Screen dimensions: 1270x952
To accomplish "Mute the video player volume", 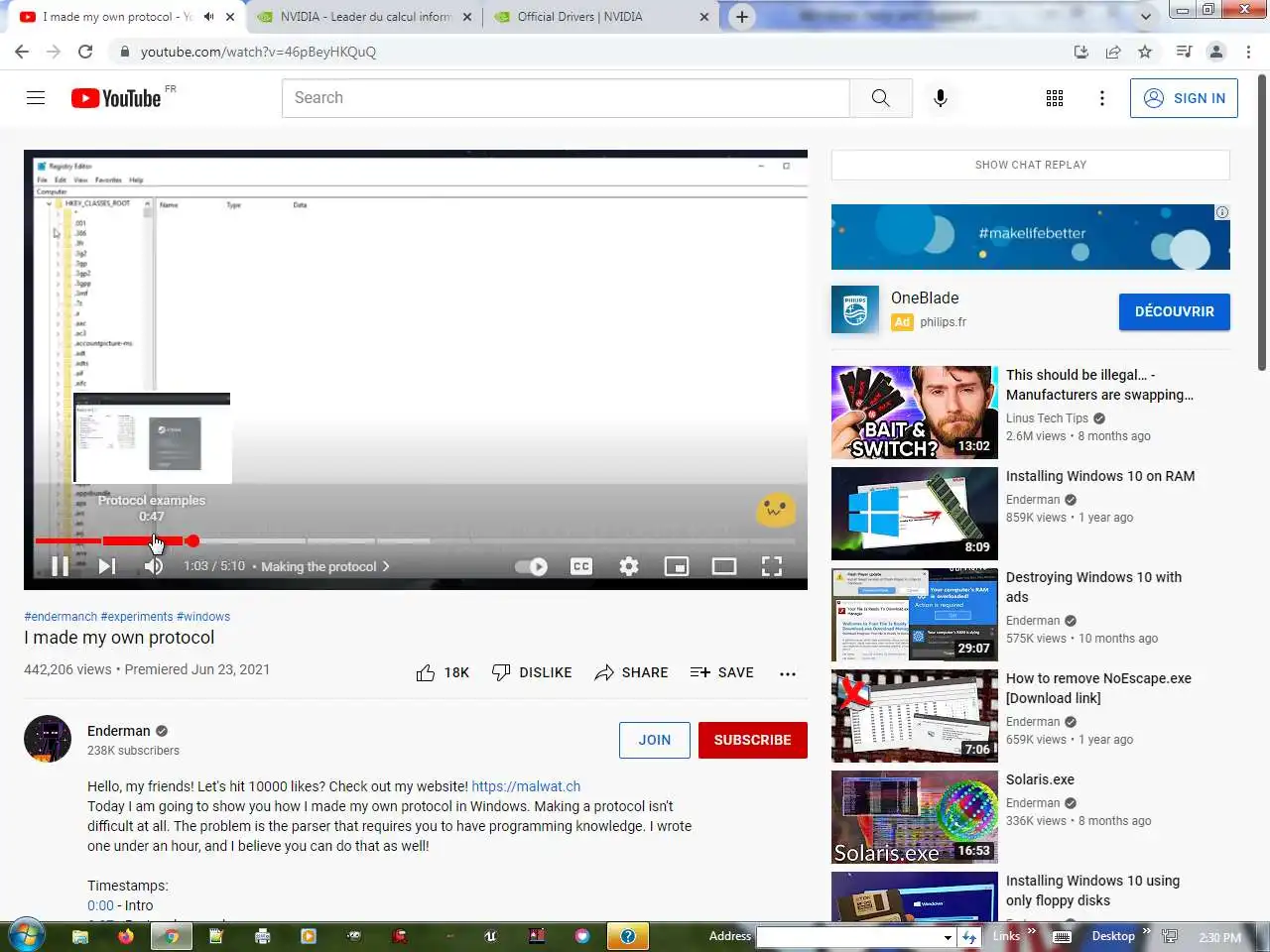I will (154, 566).
